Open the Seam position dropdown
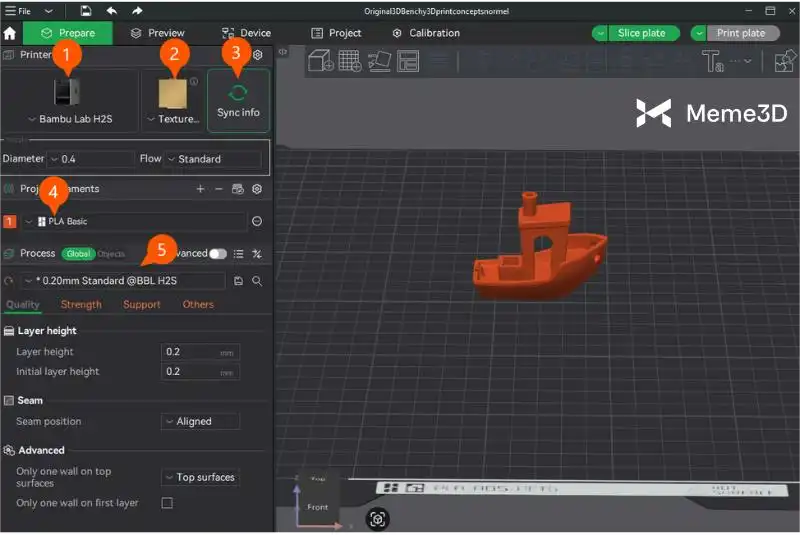This screenshot has height=535, width=800. click(200, 422)
